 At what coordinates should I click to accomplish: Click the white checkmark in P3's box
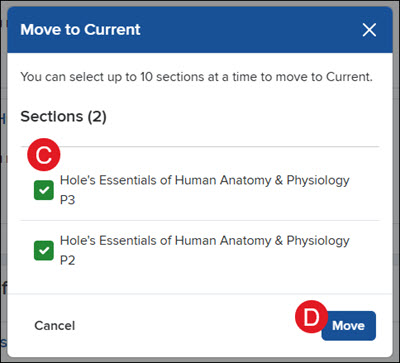coord(44,190)
